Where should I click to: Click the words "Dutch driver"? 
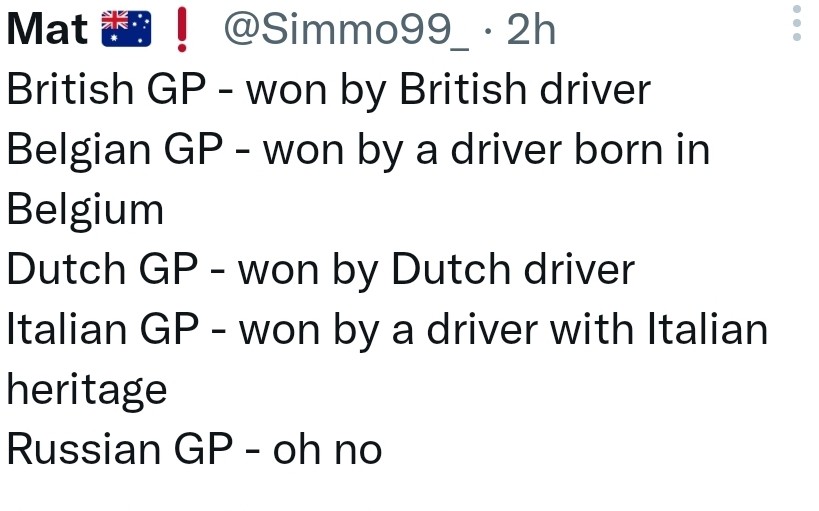click(x=512, y=270)
